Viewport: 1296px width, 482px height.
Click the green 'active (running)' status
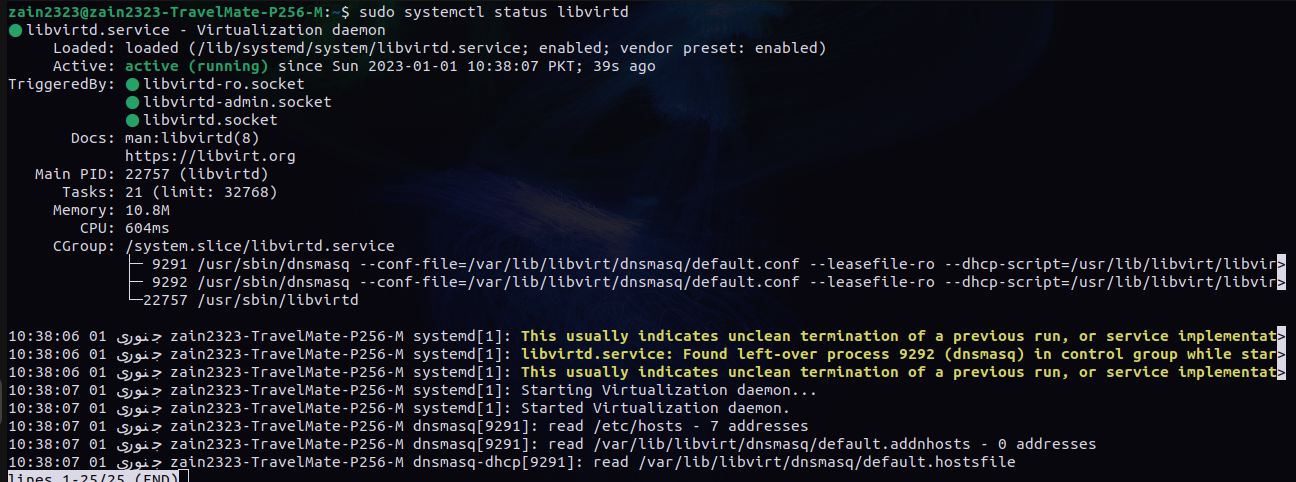pos(197,66)
